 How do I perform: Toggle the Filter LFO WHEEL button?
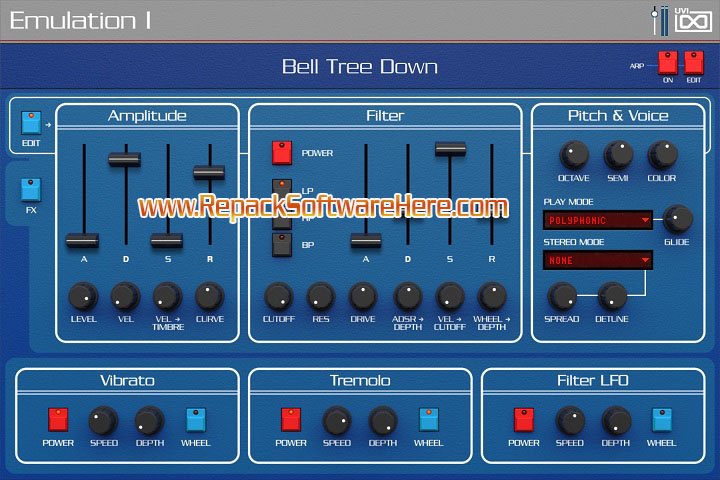[x=662, y=419]
